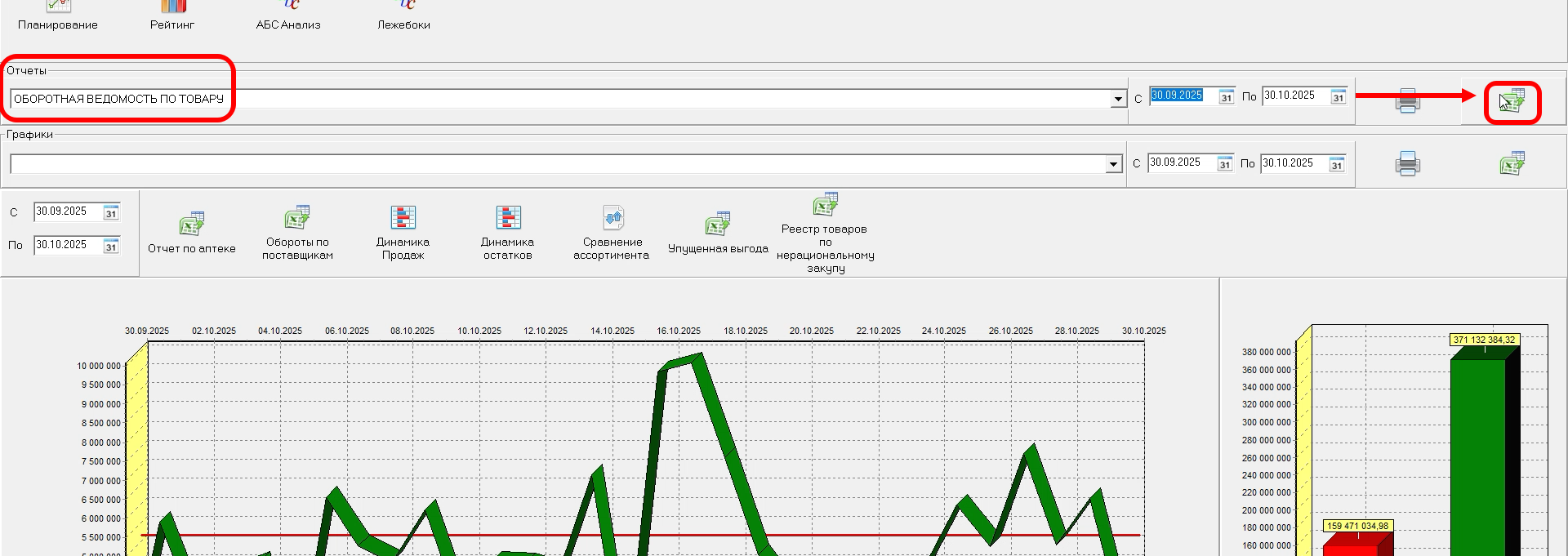Open the Рейтинг section
The height and width of the screenshot is (556, 1568).
(172, 16)
